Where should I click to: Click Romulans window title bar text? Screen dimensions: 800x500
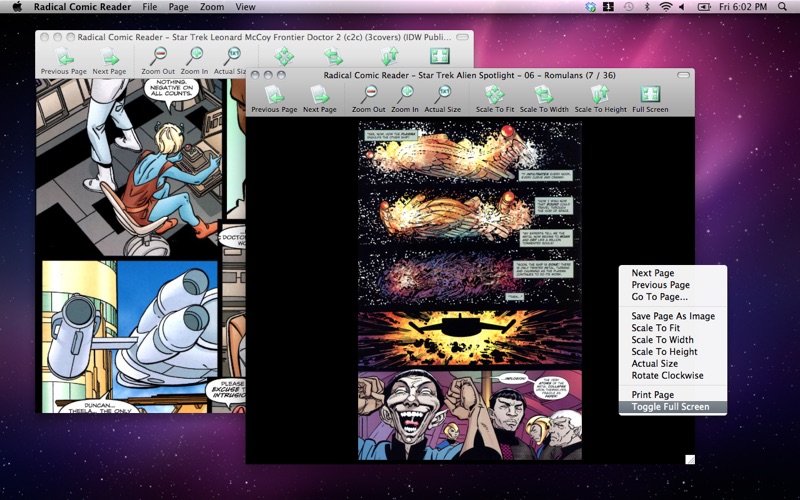tap(469, 75)
